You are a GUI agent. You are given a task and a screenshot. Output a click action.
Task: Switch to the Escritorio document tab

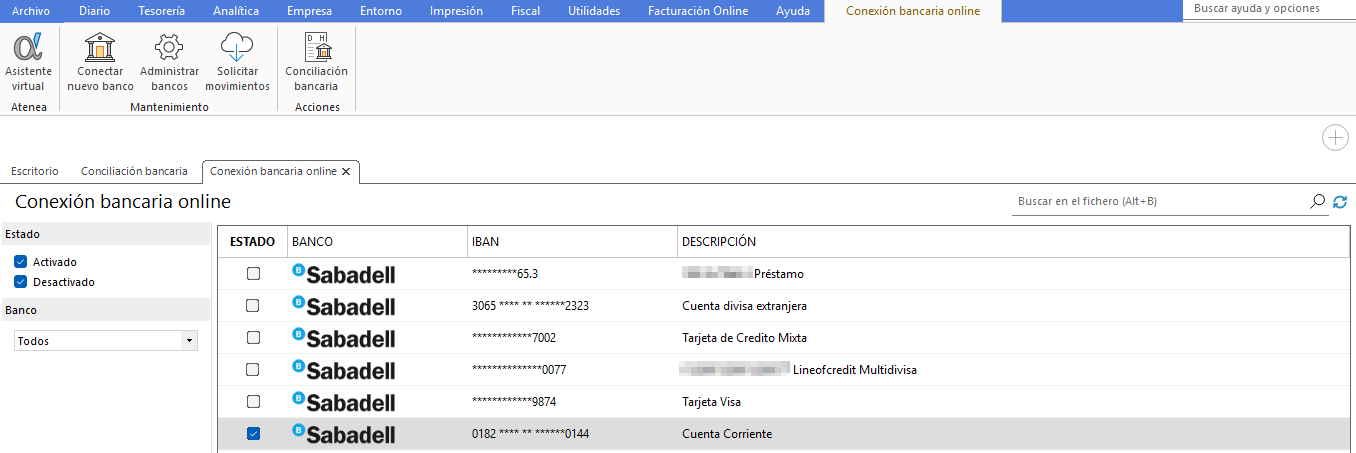click(x=35, y=171)
